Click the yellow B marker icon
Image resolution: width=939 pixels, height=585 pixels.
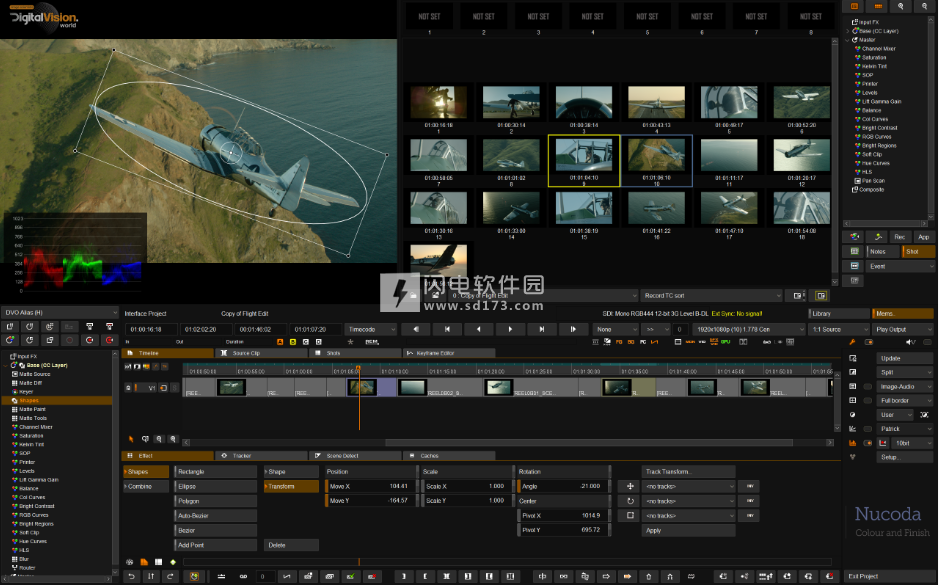(x=293, y=342)
